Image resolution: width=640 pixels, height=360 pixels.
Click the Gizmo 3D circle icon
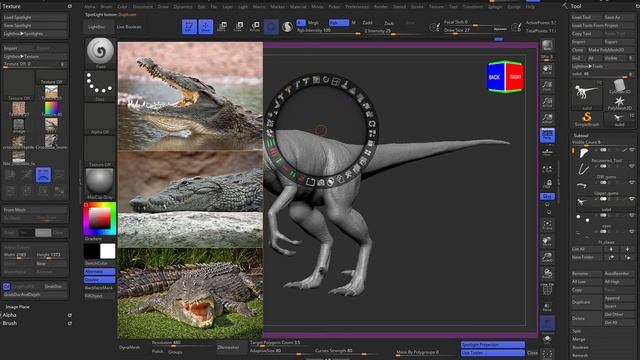coord(271,27)
